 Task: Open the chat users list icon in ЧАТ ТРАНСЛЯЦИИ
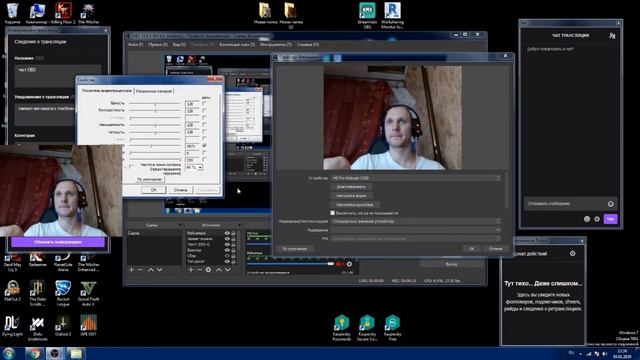pyautogui.click(x=612, y=36)
